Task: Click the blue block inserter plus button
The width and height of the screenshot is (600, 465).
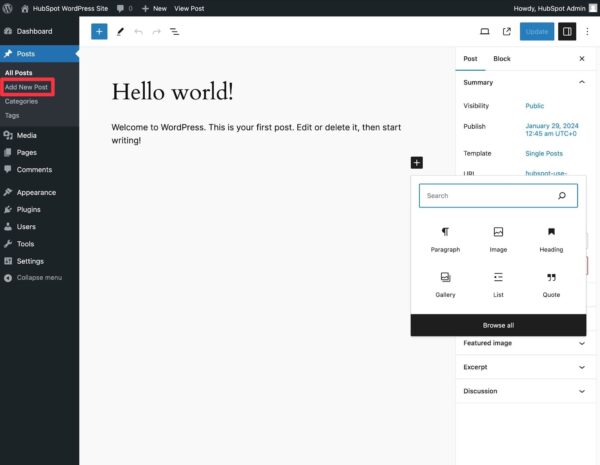Action: [x=99, y=31]
